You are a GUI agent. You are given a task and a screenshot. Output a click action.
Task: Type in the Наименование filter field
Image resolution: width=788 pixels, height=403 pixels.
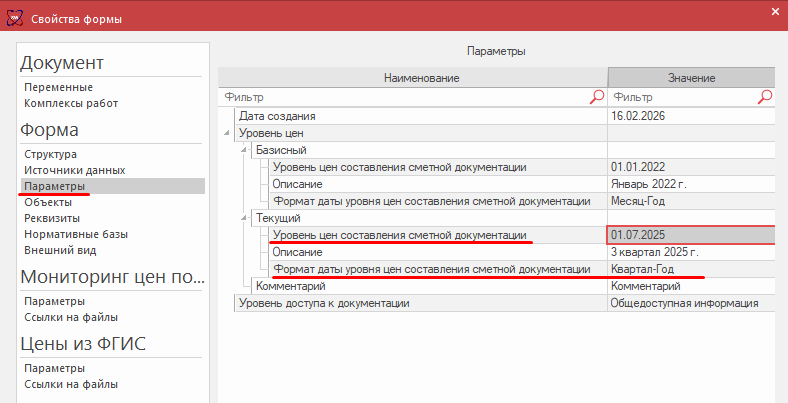coord(400,97)
